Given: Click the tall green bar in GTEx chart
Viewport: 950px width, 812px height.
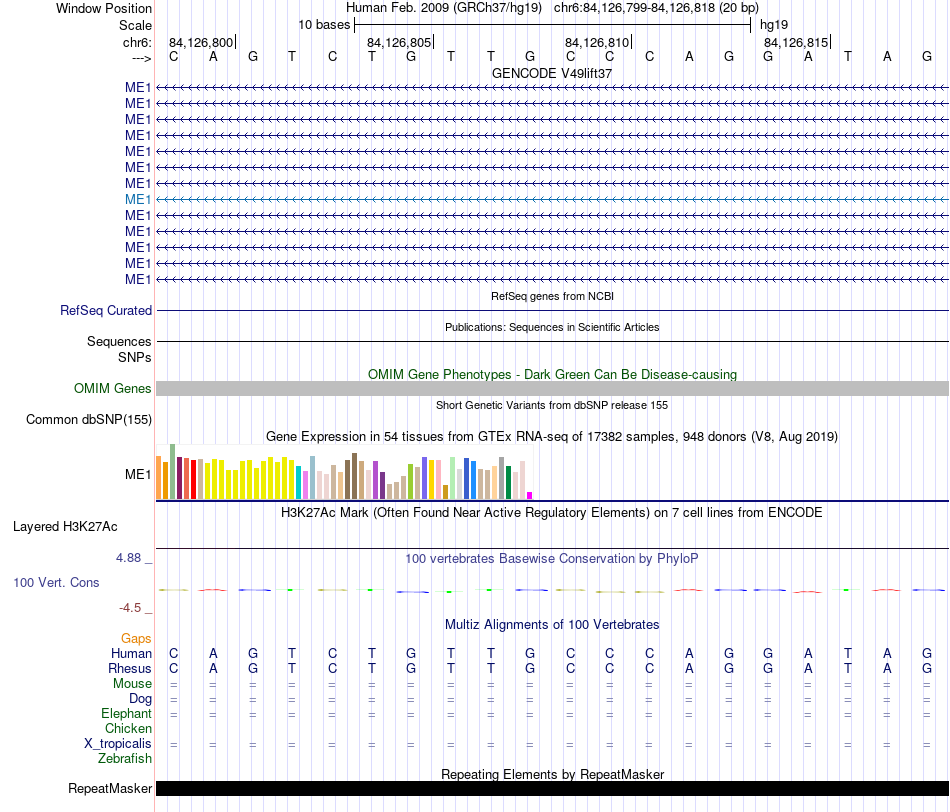Looking at the screenshot, I should point(173,471).
